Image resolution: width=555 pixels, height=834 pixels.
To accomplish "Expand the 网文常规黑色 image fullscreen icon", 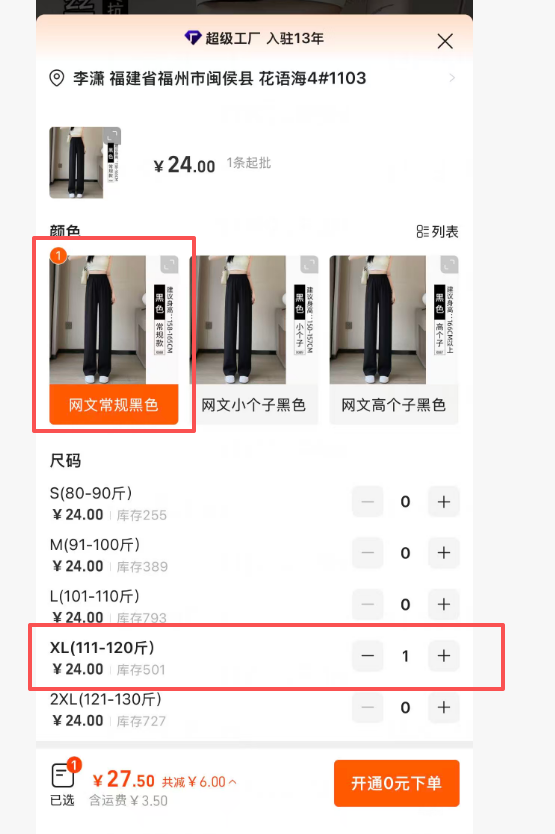I will point(169,264).
